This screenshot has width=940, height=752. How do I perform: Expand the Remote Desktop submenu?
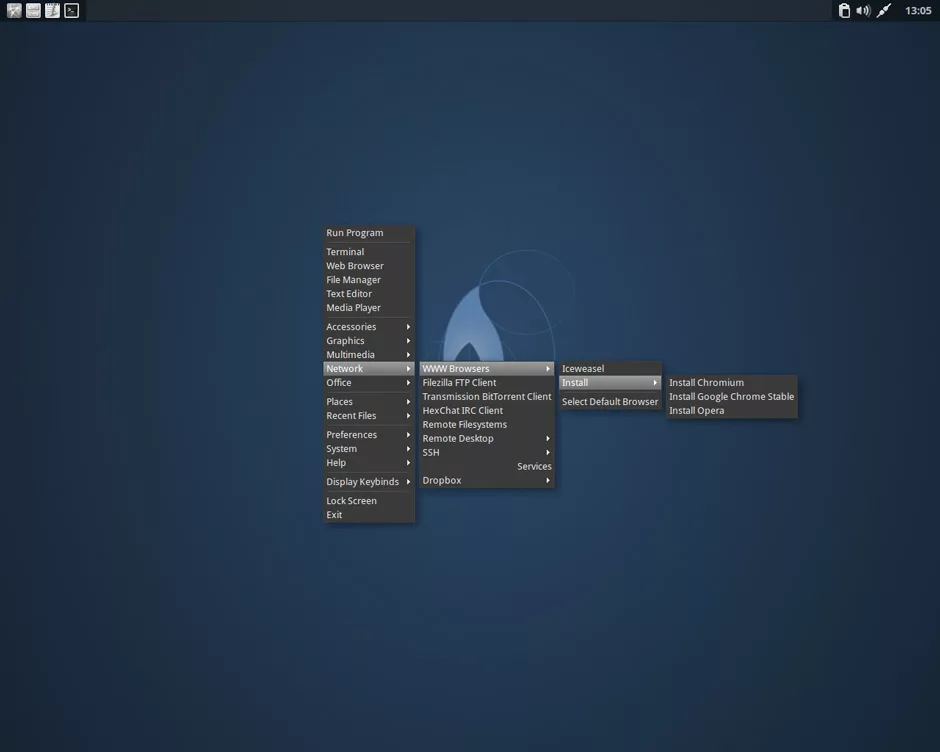487,438
